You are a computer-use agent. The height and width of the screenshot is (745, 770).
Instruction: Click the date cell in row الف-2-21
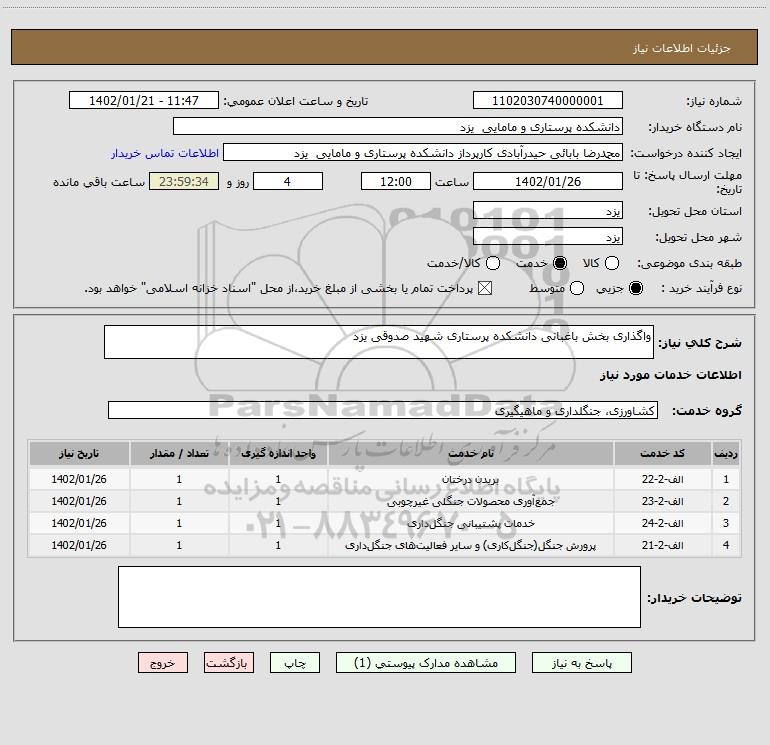[79, 545]
